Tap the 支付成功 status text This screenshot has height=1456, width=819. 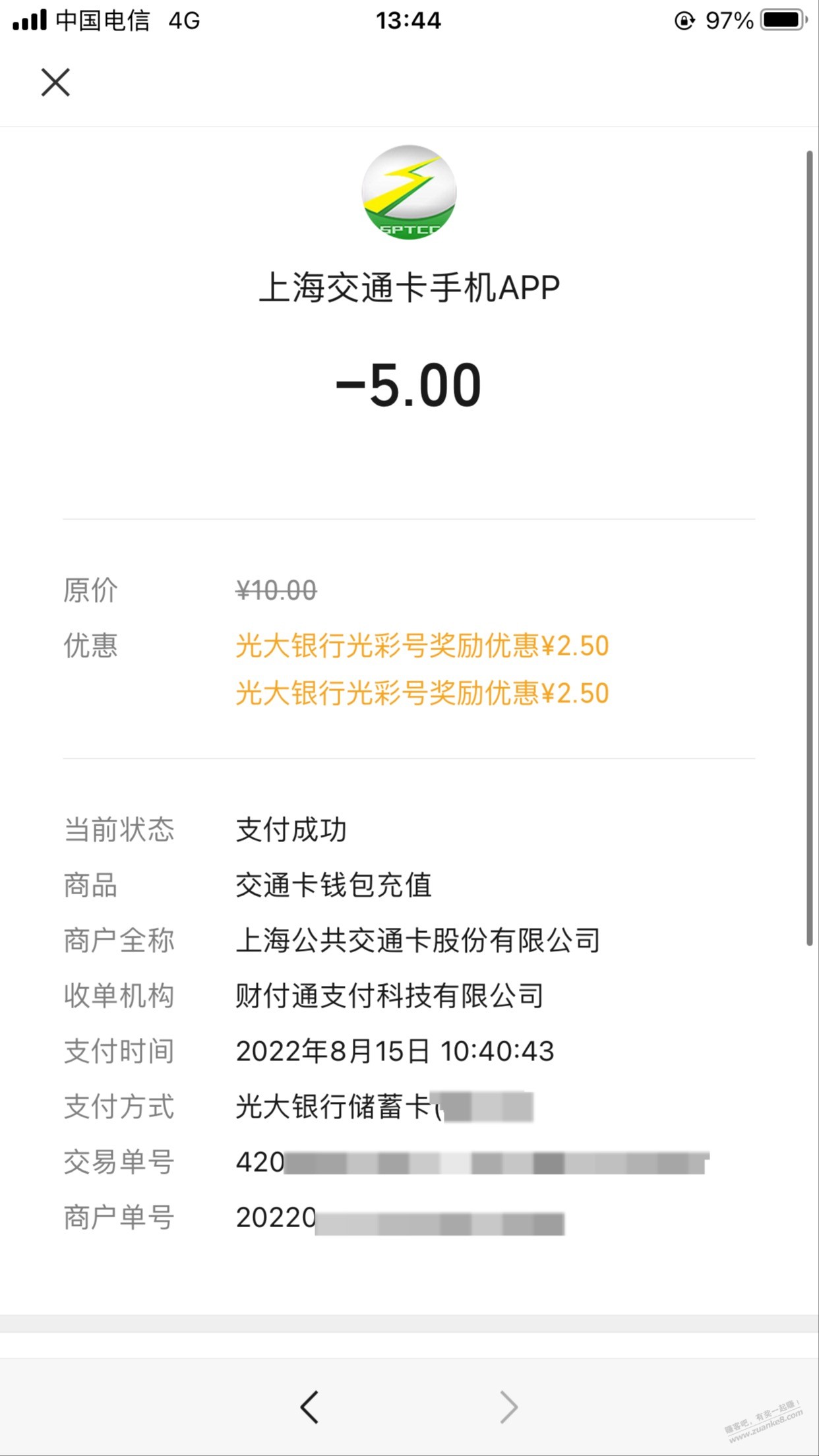(291, 830)
